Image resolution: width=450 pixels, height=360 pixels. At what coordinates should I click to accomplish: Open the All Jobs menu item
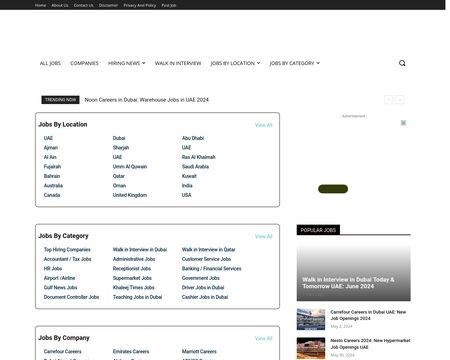pyautogui.click(x=50, y=63)
